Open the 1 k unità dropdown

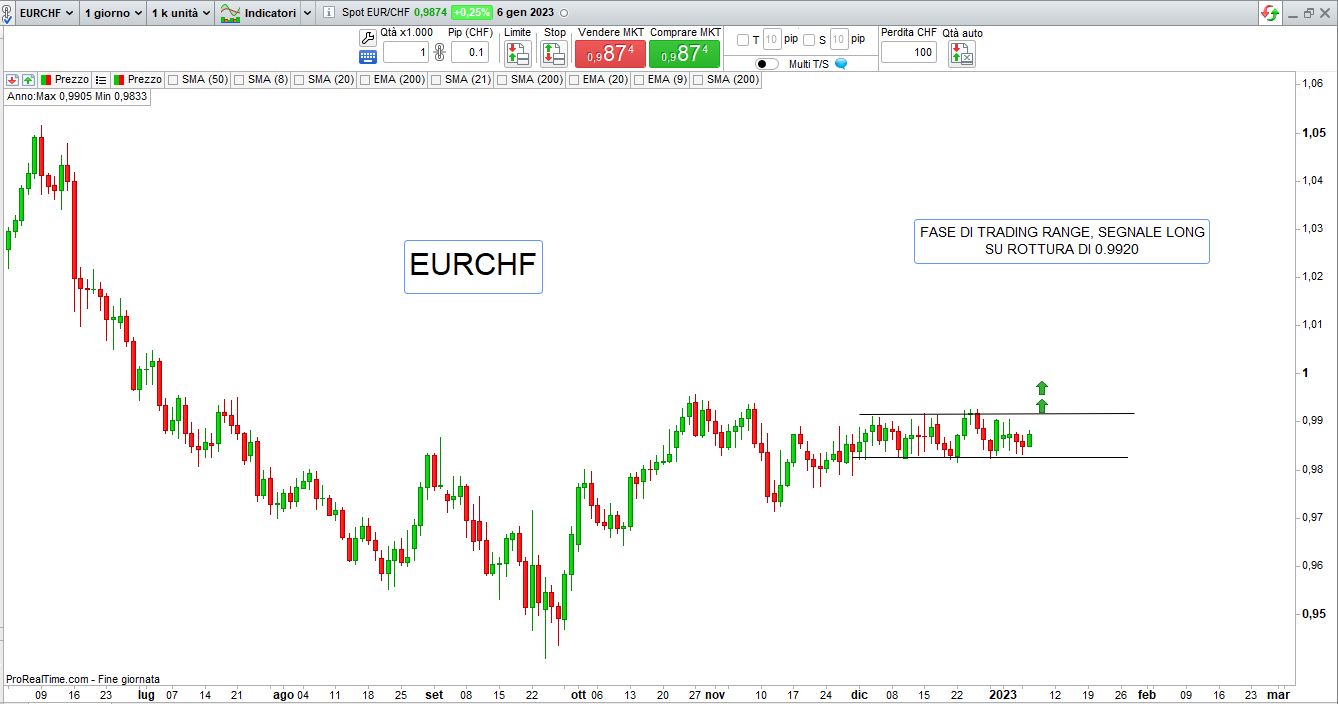(180, 13)
